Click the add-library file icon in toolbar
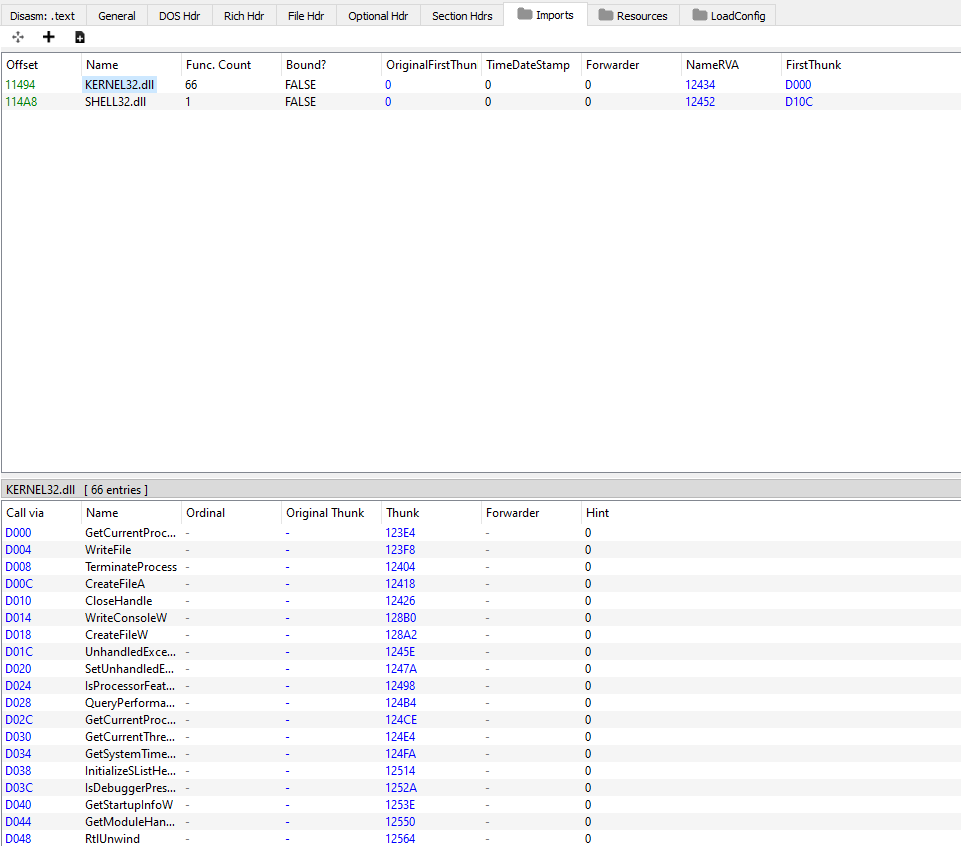This screenshot has width=961, height=846. tap(80, 37)
